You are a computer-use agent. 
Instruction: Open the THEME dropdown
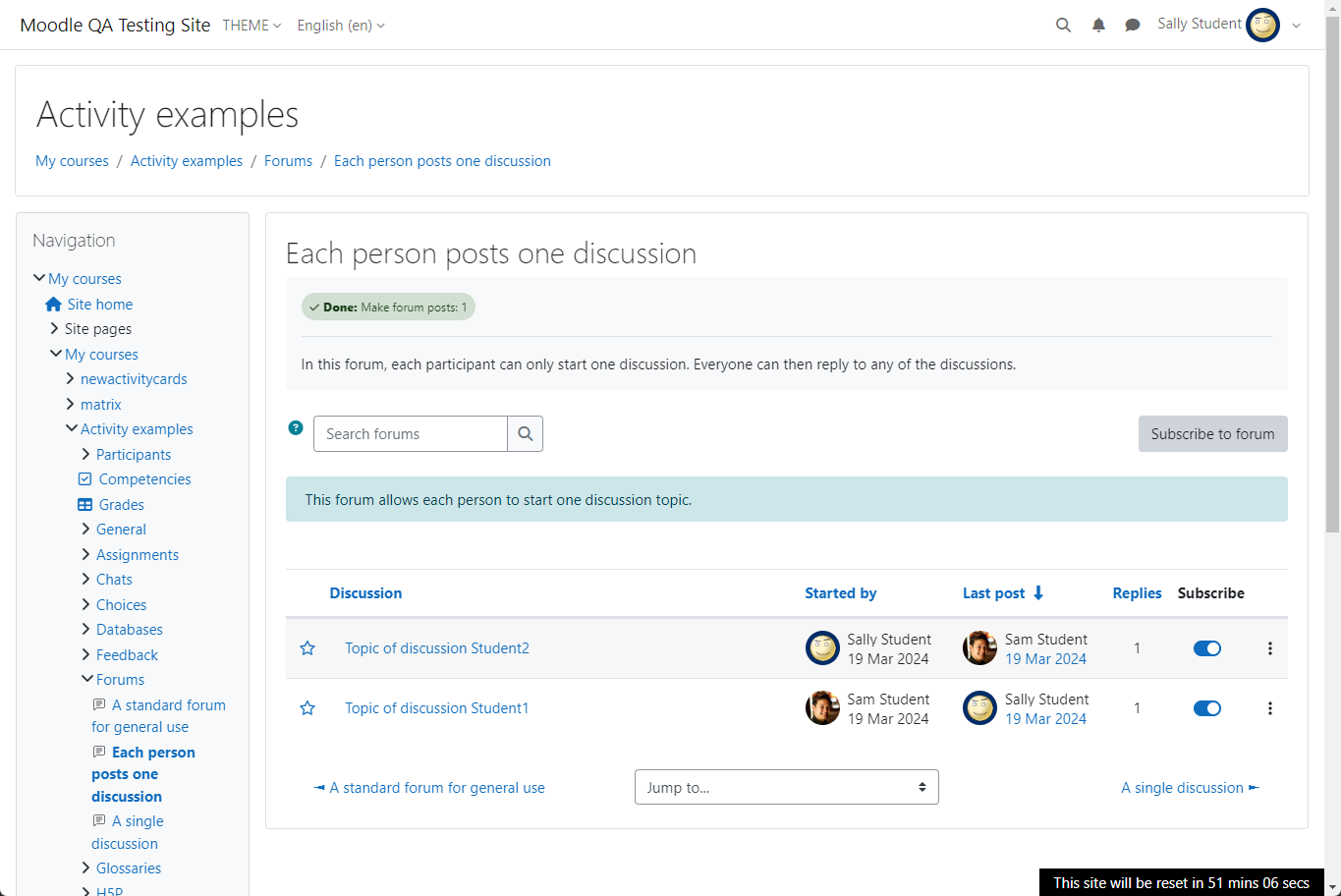click(251, 26)
